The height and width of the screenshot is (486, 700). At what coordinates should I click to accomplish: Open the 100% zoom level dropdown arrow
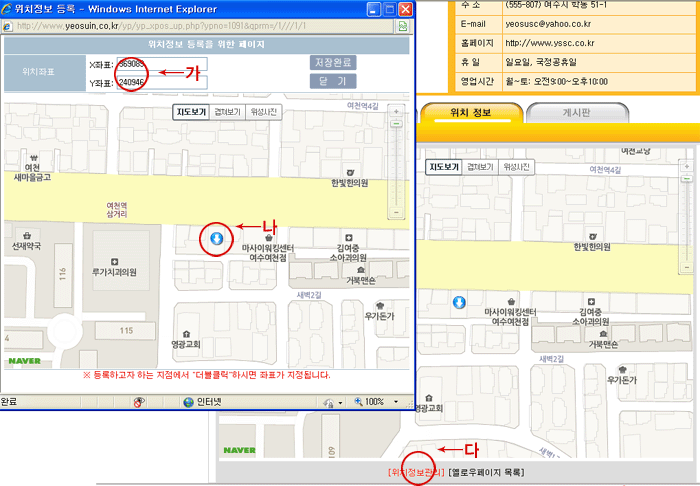tap(396, 402)
